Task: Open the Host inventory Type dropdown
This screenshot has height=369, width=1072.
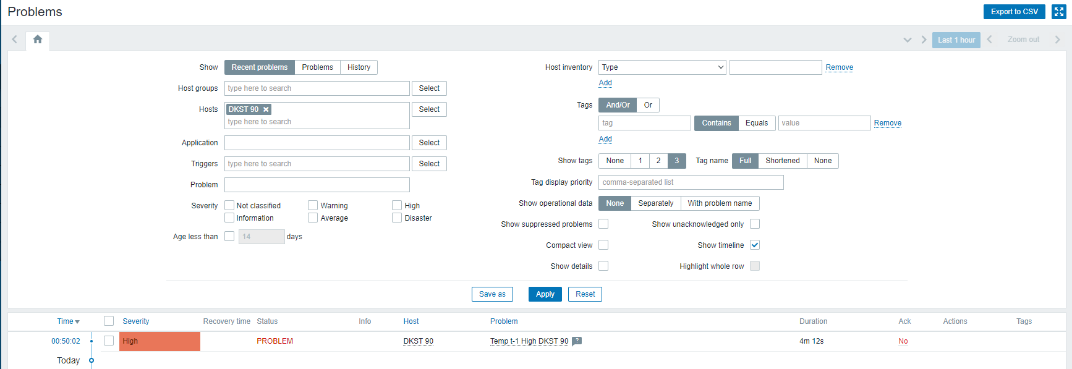Action: [x=662, y=67]
